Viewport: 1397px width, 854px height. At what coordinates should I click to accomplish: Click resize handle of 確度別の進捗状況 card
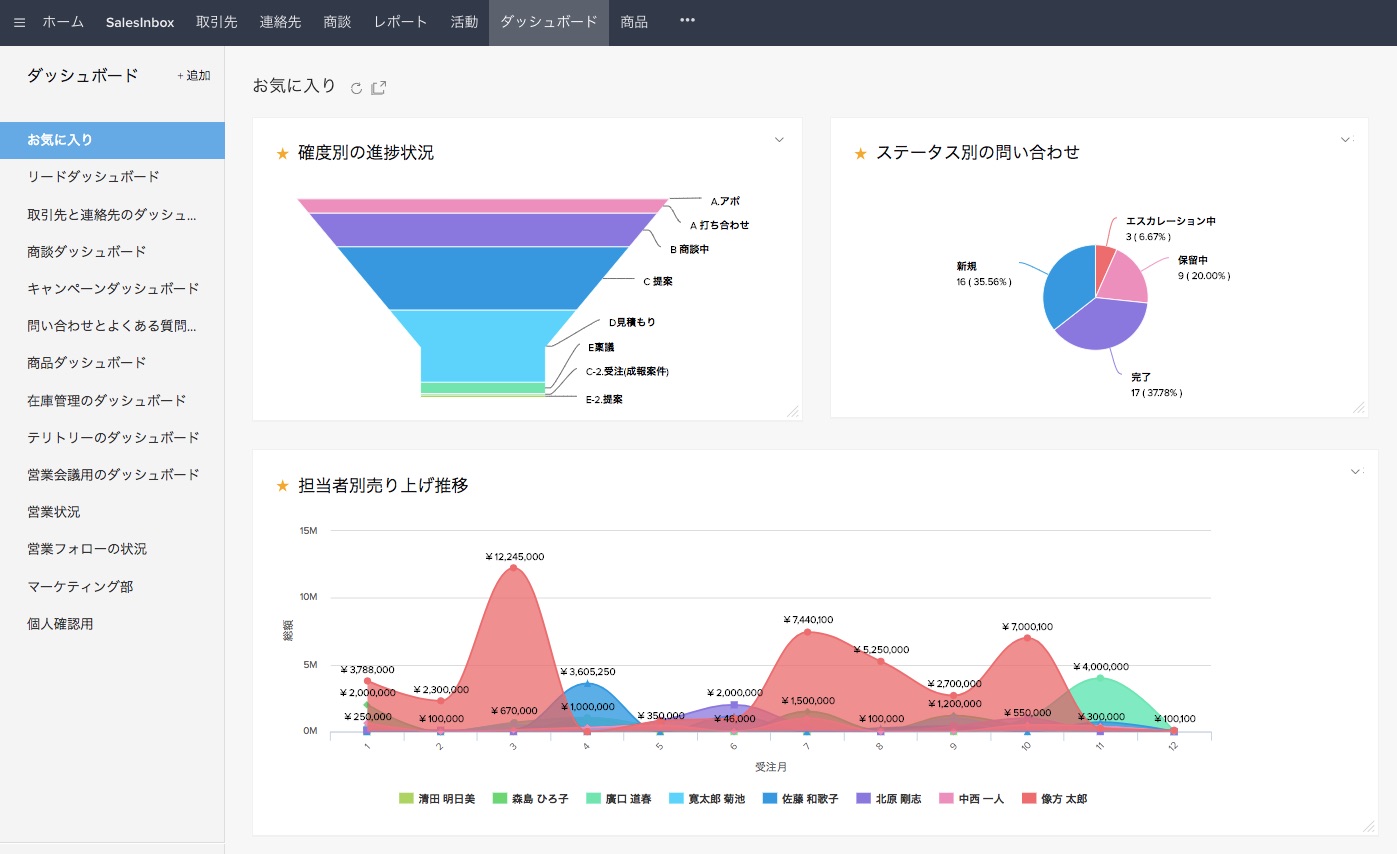[792, 411]
